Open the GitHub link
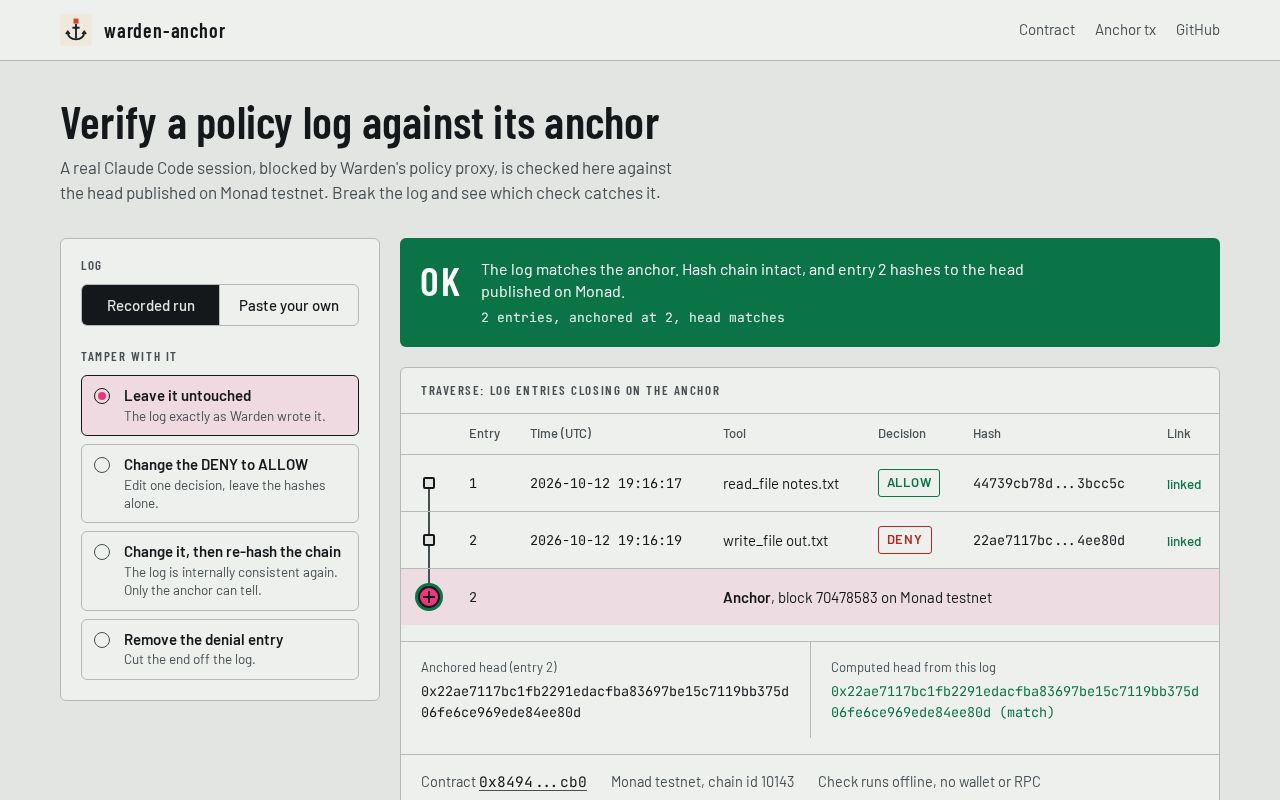 pyautogui.click(x=1198, y=30)
